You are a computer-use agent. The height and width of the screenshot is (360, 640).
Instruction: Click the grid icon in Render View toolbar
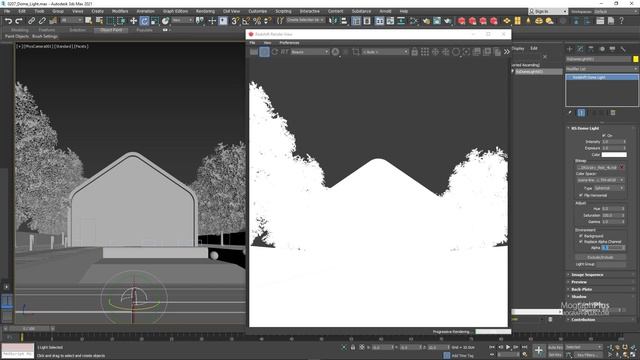tap(425, 52)
